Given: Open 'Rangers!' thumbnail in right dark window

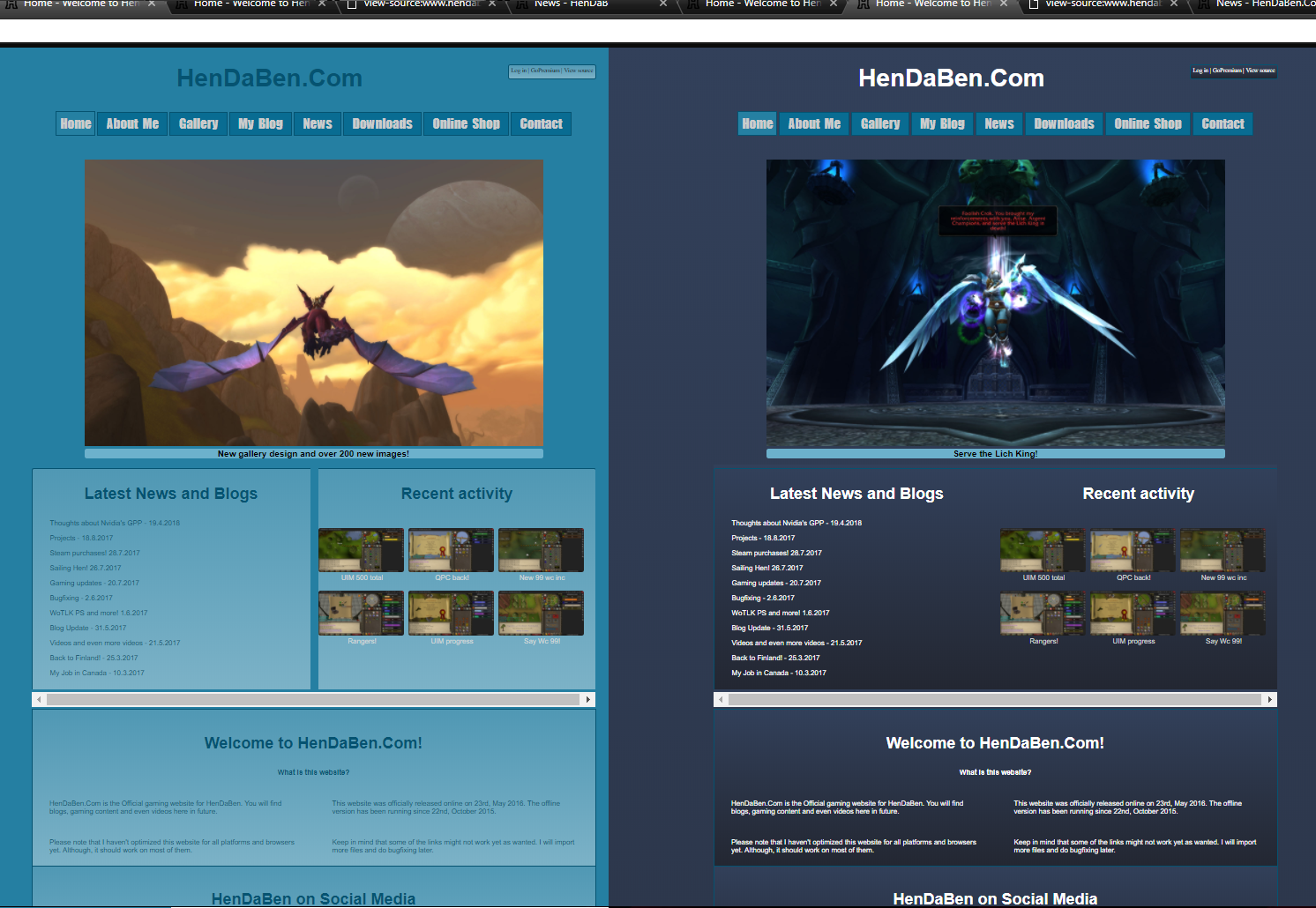Looking at the screenshot, I should click(x=1043, y=614).
